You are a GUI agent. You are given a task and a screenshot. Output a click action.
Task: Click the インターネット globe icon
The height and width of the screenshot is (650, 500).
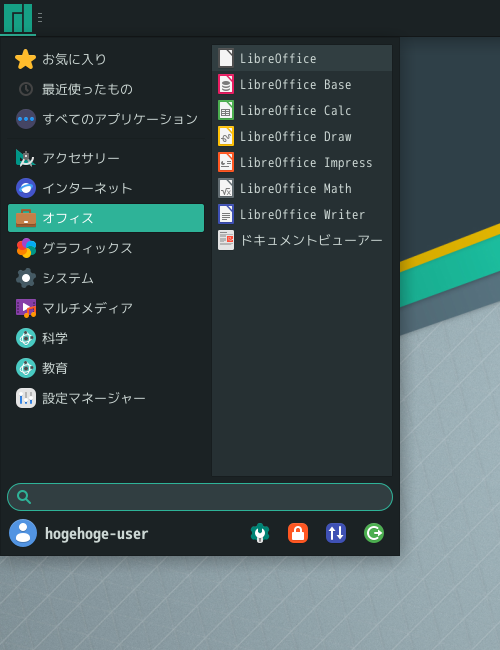(26, 188)
